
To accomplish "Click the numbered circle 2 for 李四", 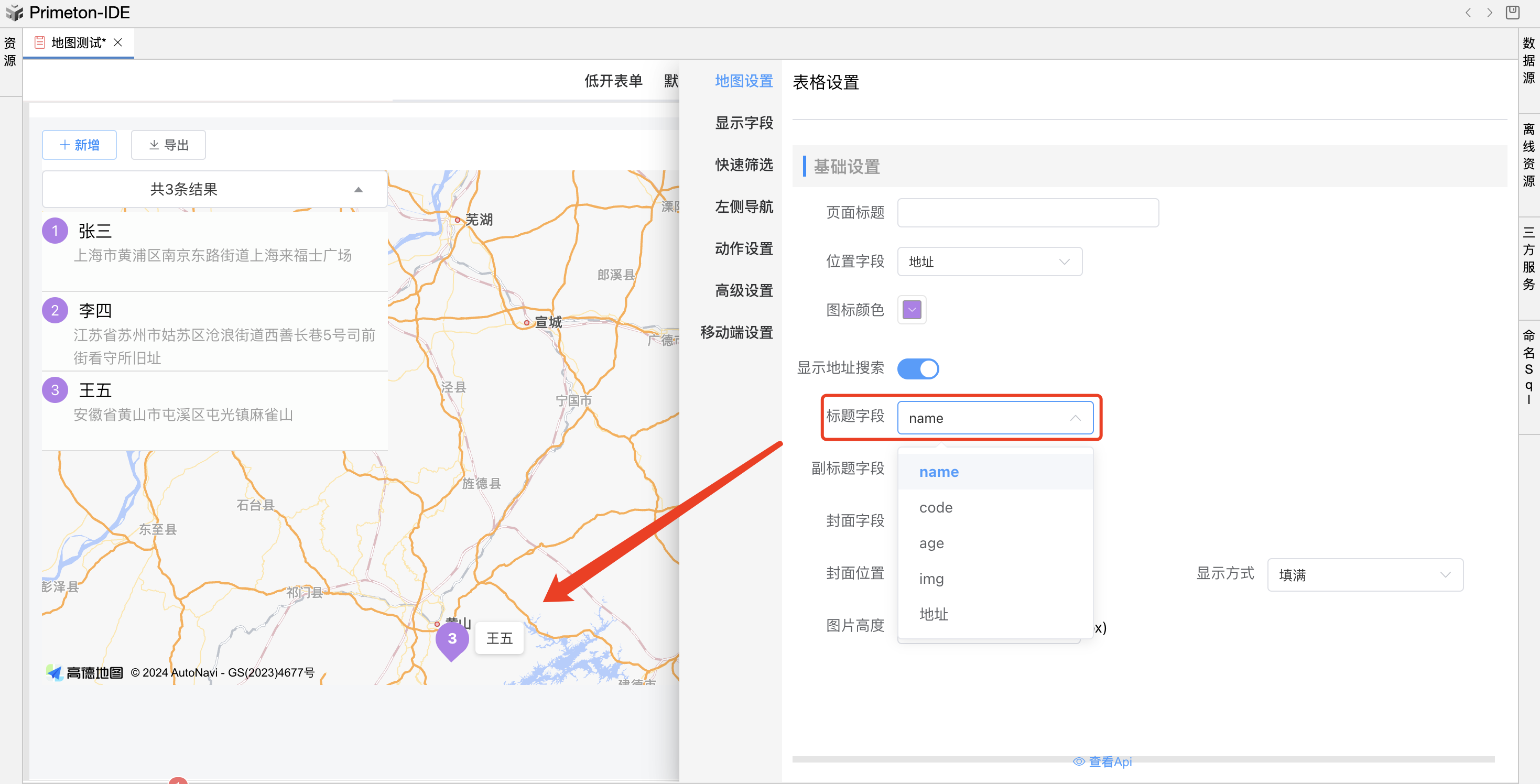I will (x=55, y=310).
